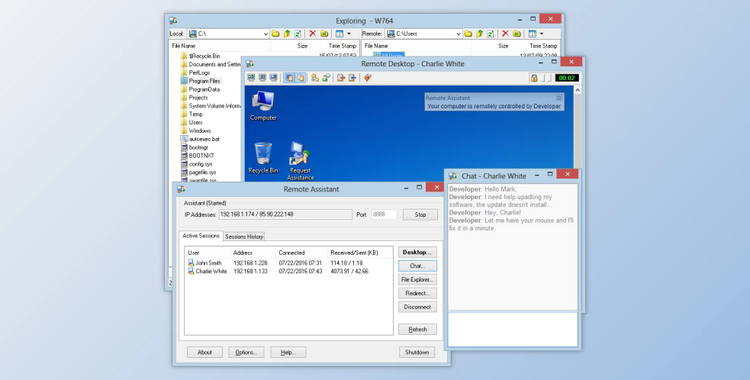The height and width of the screenshot is (380, 750).
Task: Toggle second highlighted control button in Remote Desktop toolbar
Action: click(300, 78)
